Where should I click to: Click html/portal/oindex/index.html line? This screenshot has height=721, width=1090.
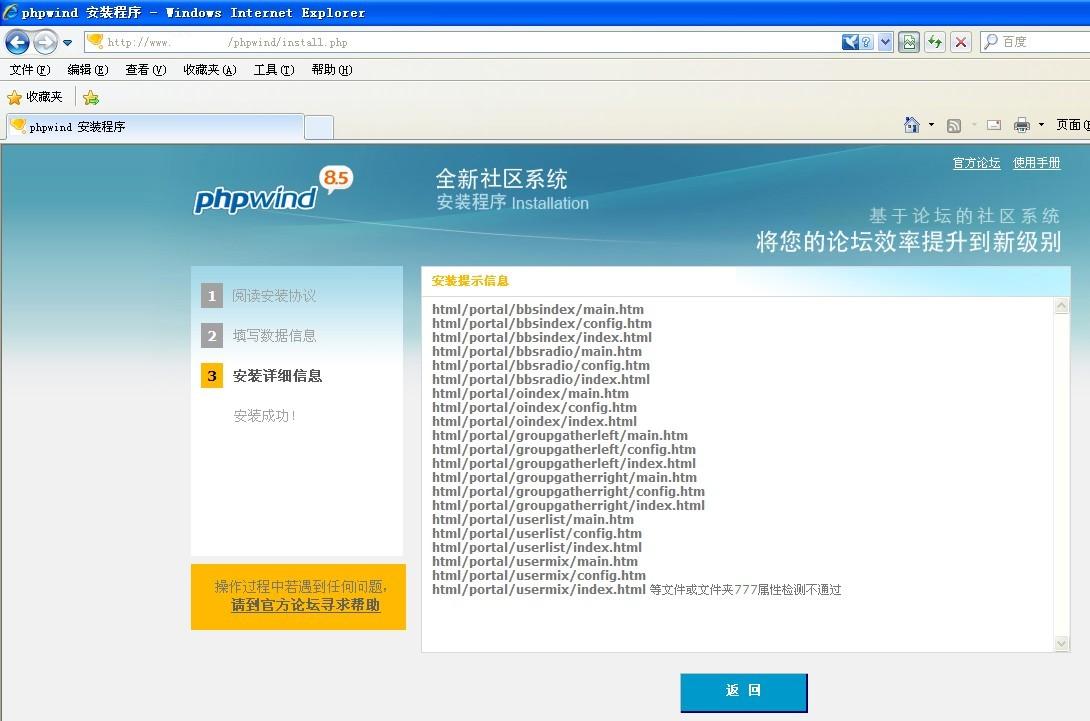(x=534, y=421)
